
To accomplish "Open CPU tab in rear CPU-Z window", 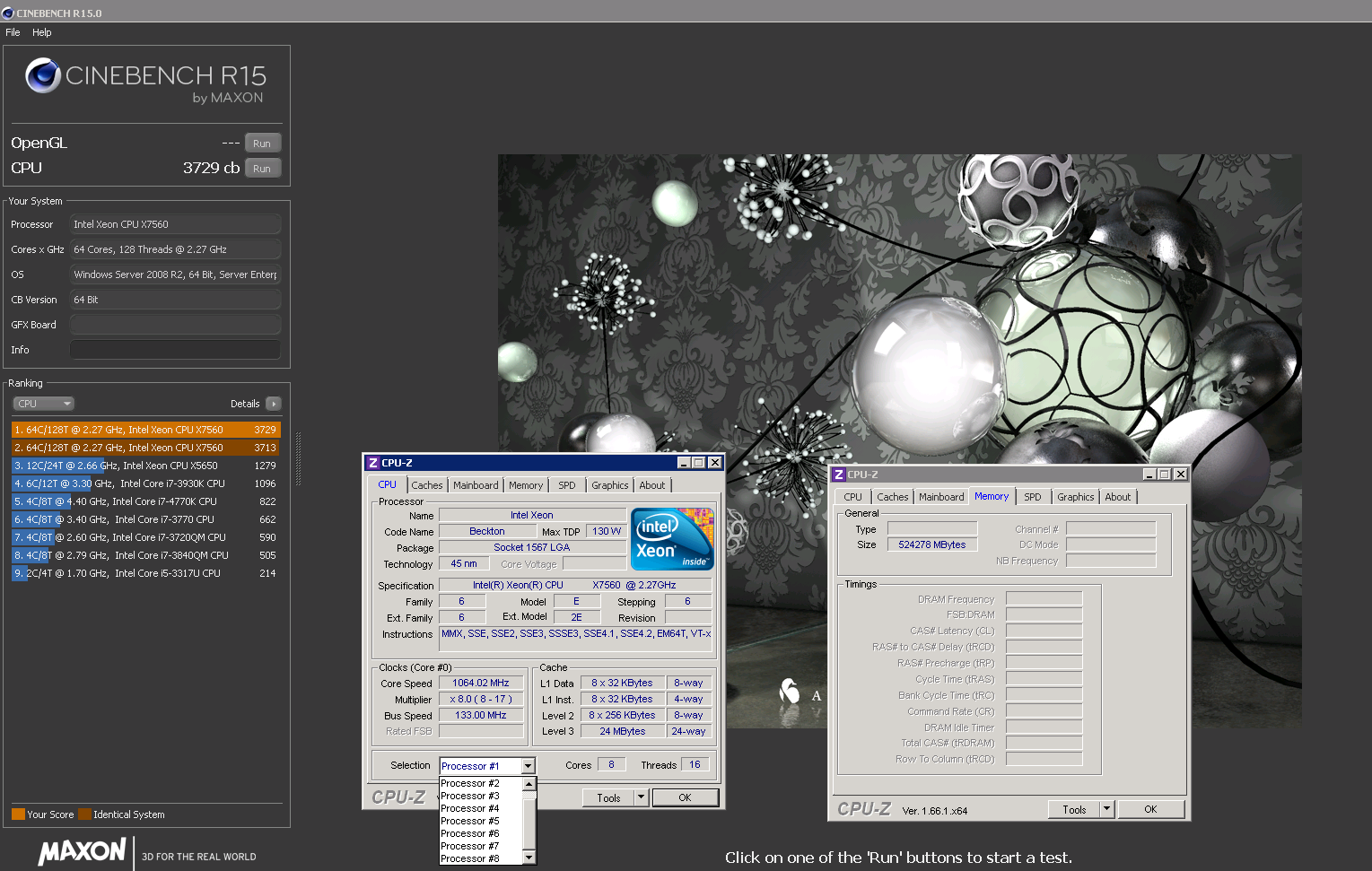I will pyautogui.click(x=852, y=497).
